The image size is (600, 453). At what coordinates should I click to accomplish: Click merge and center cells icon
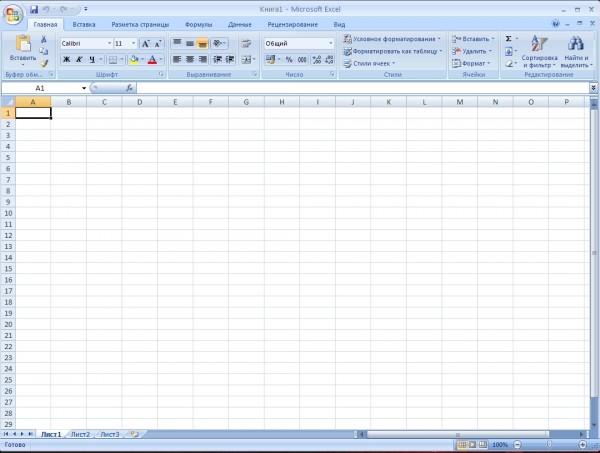[x=246, y=59]
